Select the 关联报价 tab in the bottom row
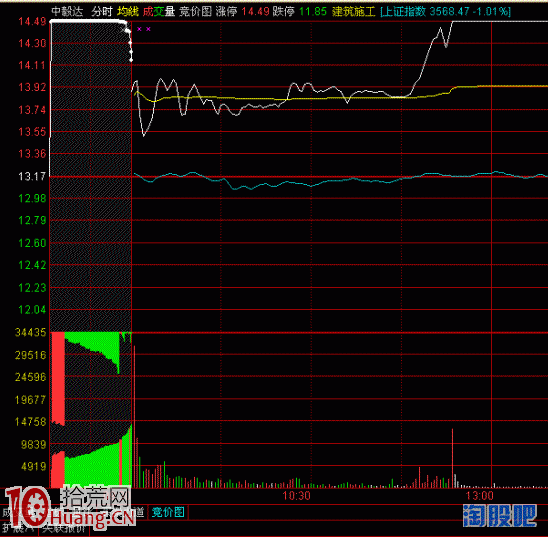This screenshot has width=548, height=537. [x=64, y=529]
